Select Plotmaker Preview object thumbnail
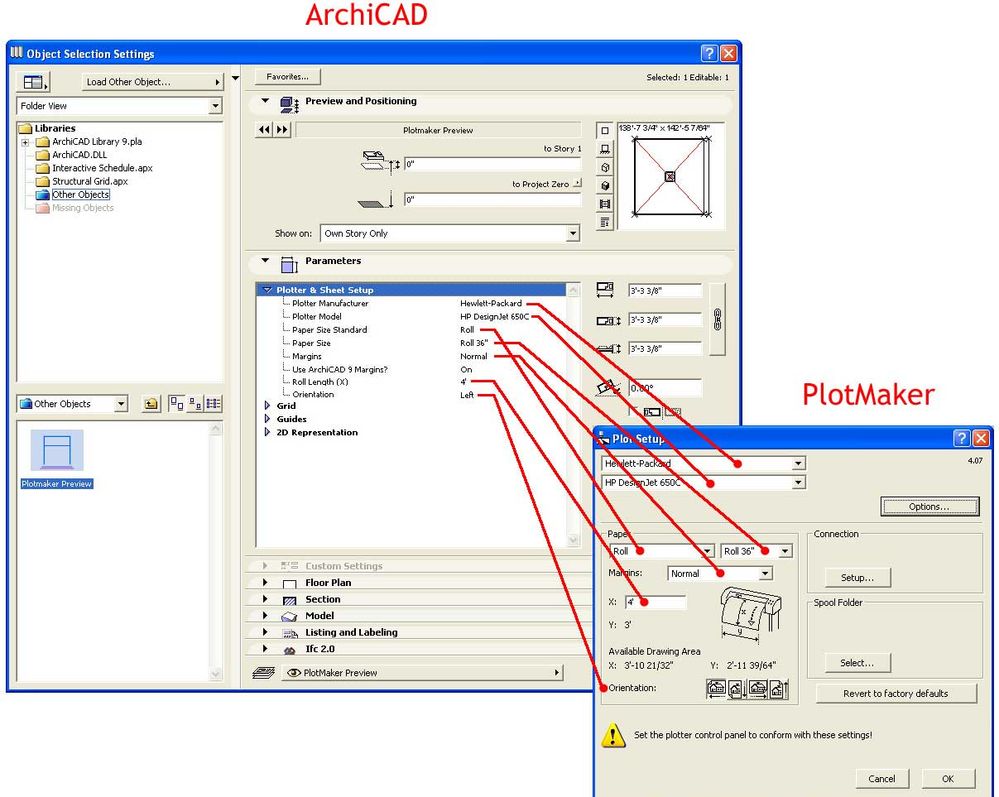Screen dimensions: 999x797 tap(57, 451)
